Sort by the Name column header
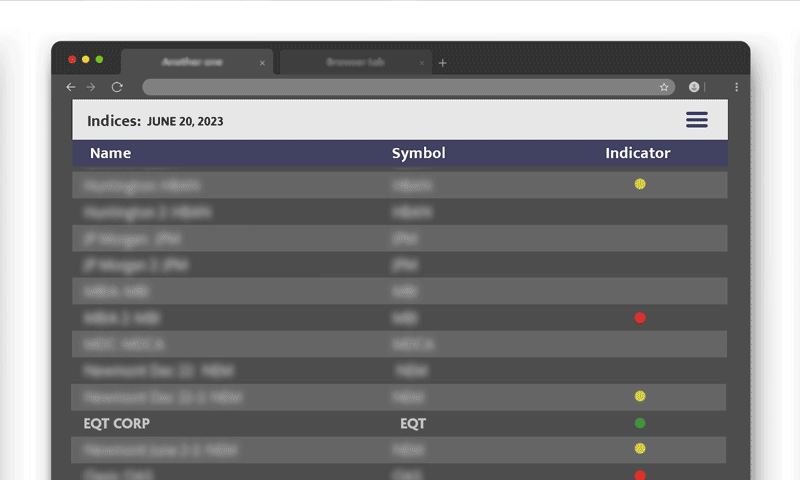The width and height of the screenshot is (800, 480). click(x=110, y=153)
